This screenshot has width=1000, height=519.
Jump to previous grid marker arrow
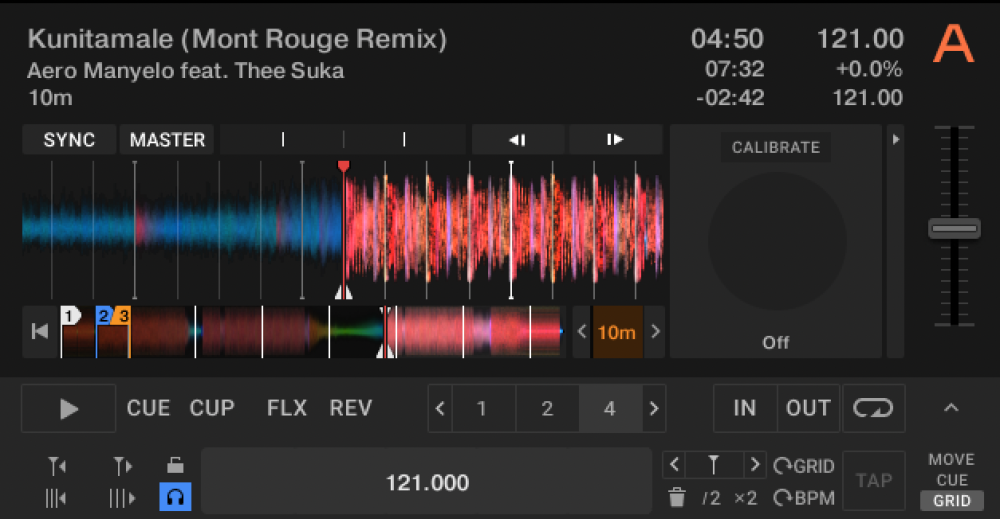675,465
